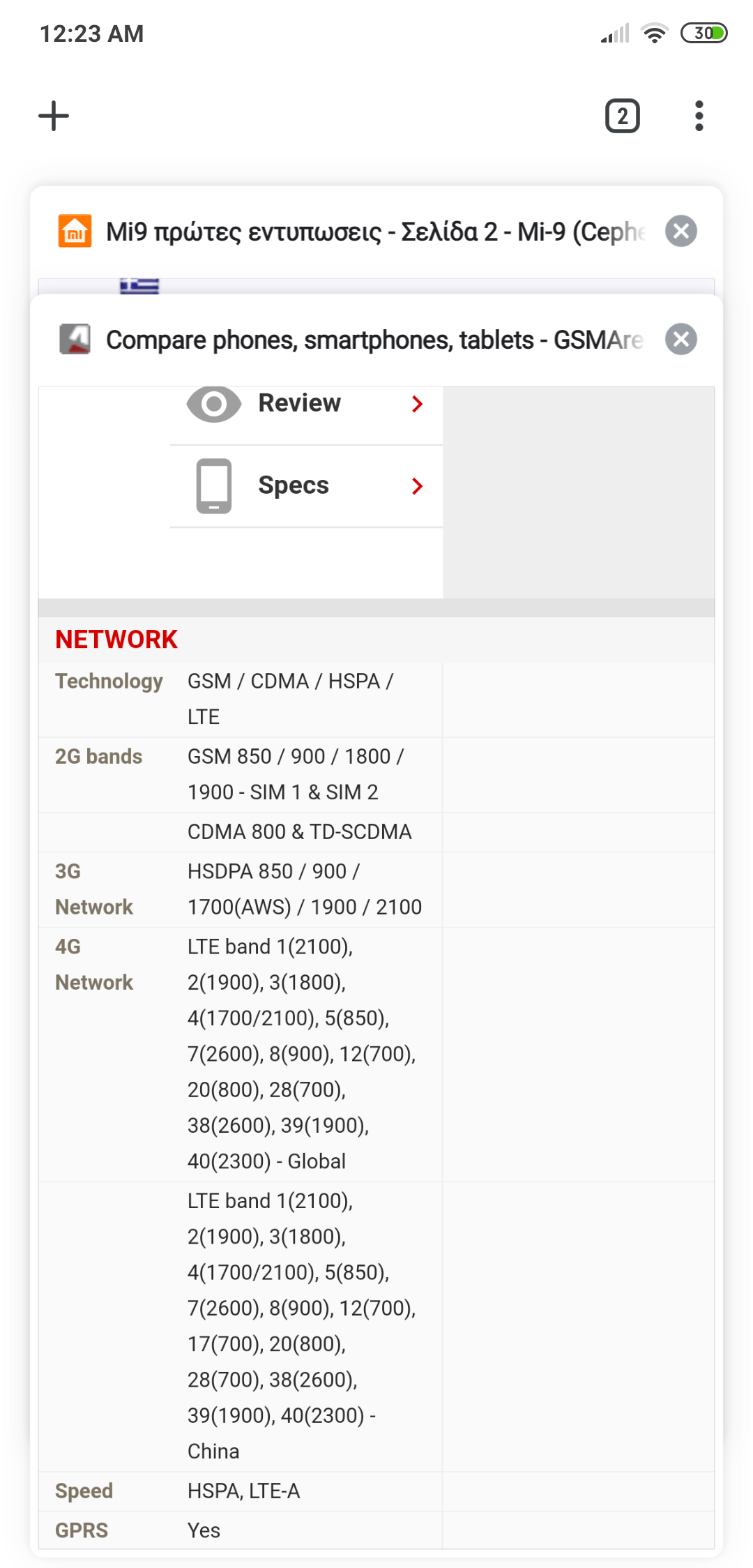
Task: Open the three-dot overflow menu
Action: click(x=699, y=116)
